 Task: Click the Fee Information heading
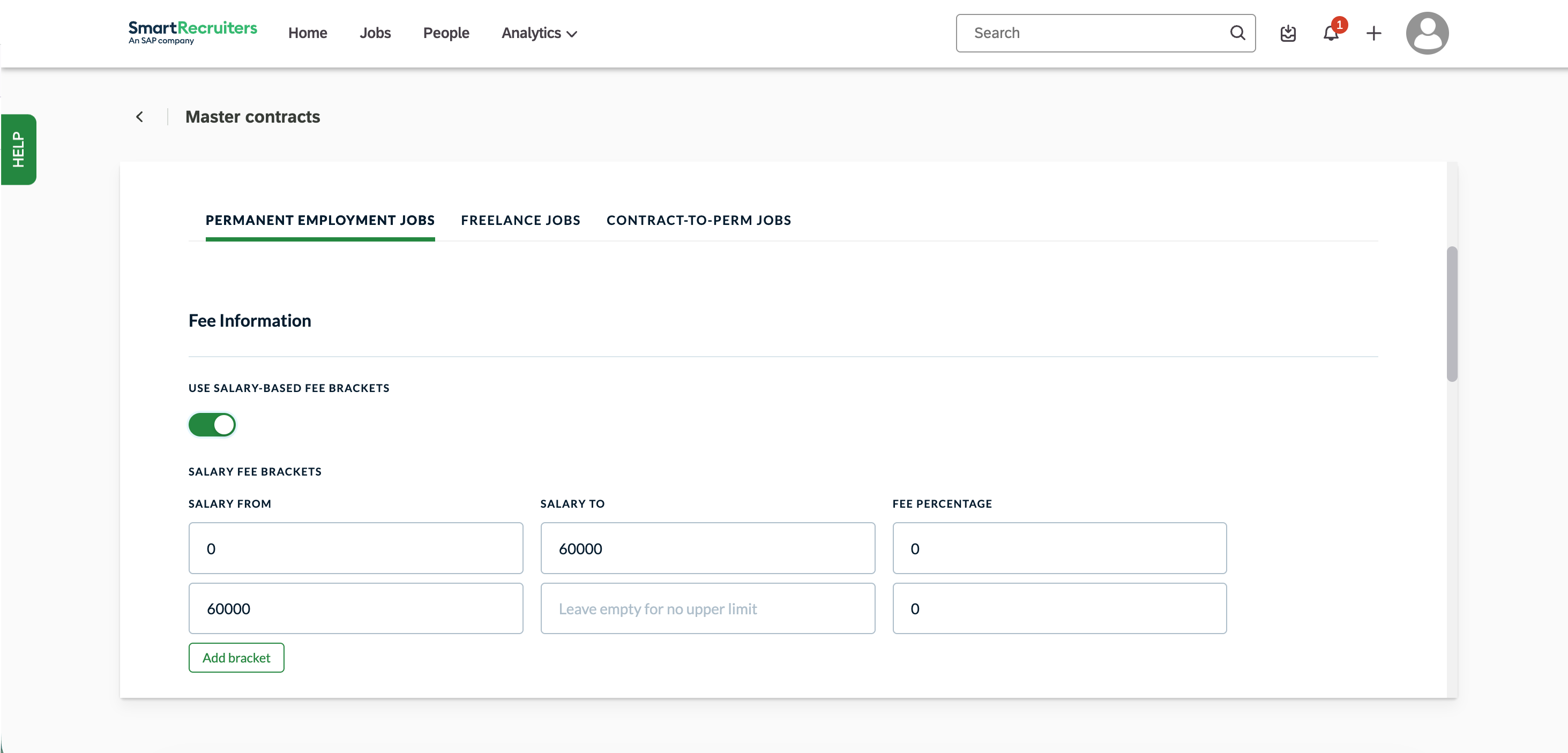[x=250, y=321]
